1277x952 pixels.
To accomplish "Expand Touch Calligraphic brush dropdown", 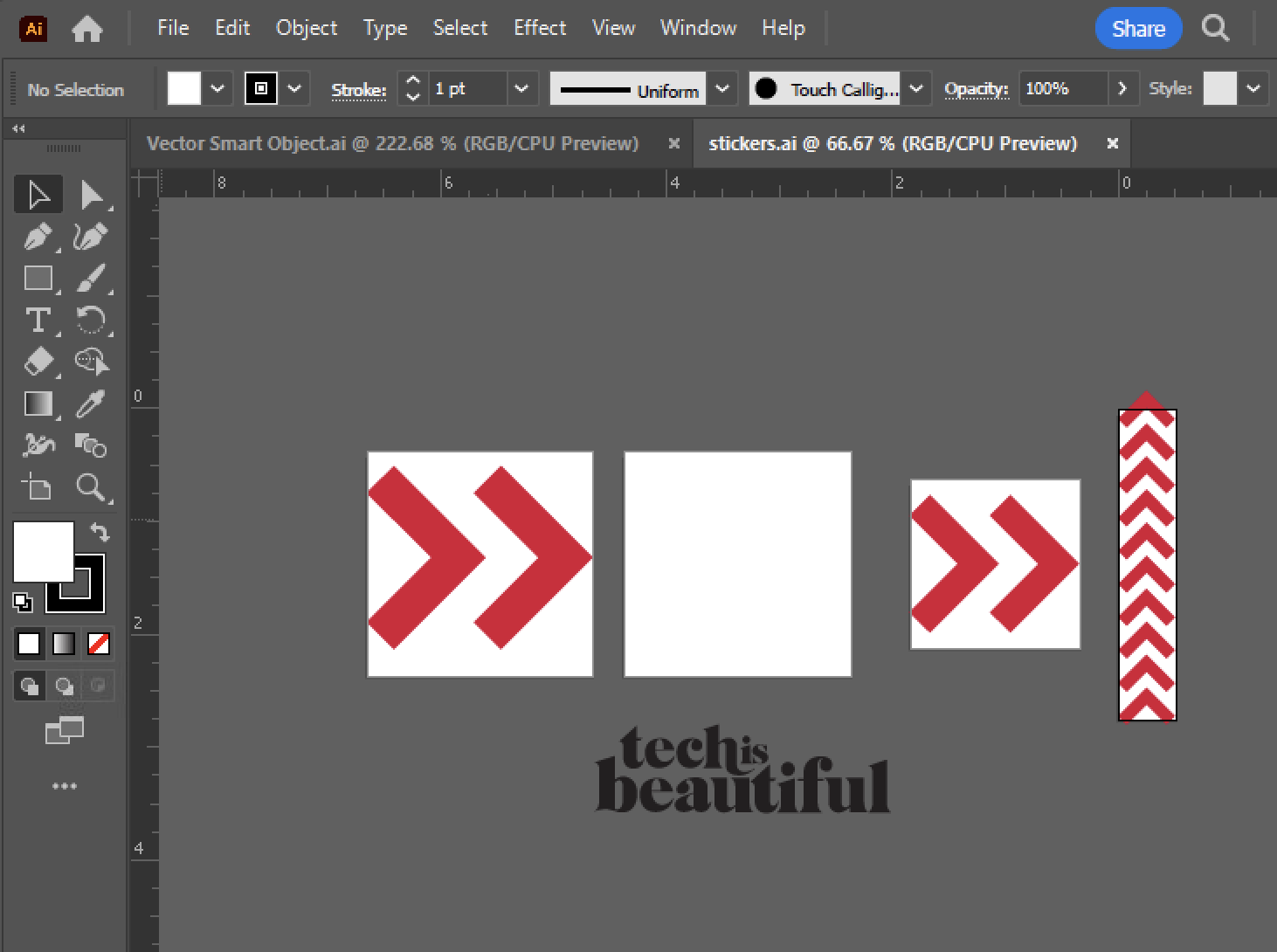I will (x=915, y=89).
